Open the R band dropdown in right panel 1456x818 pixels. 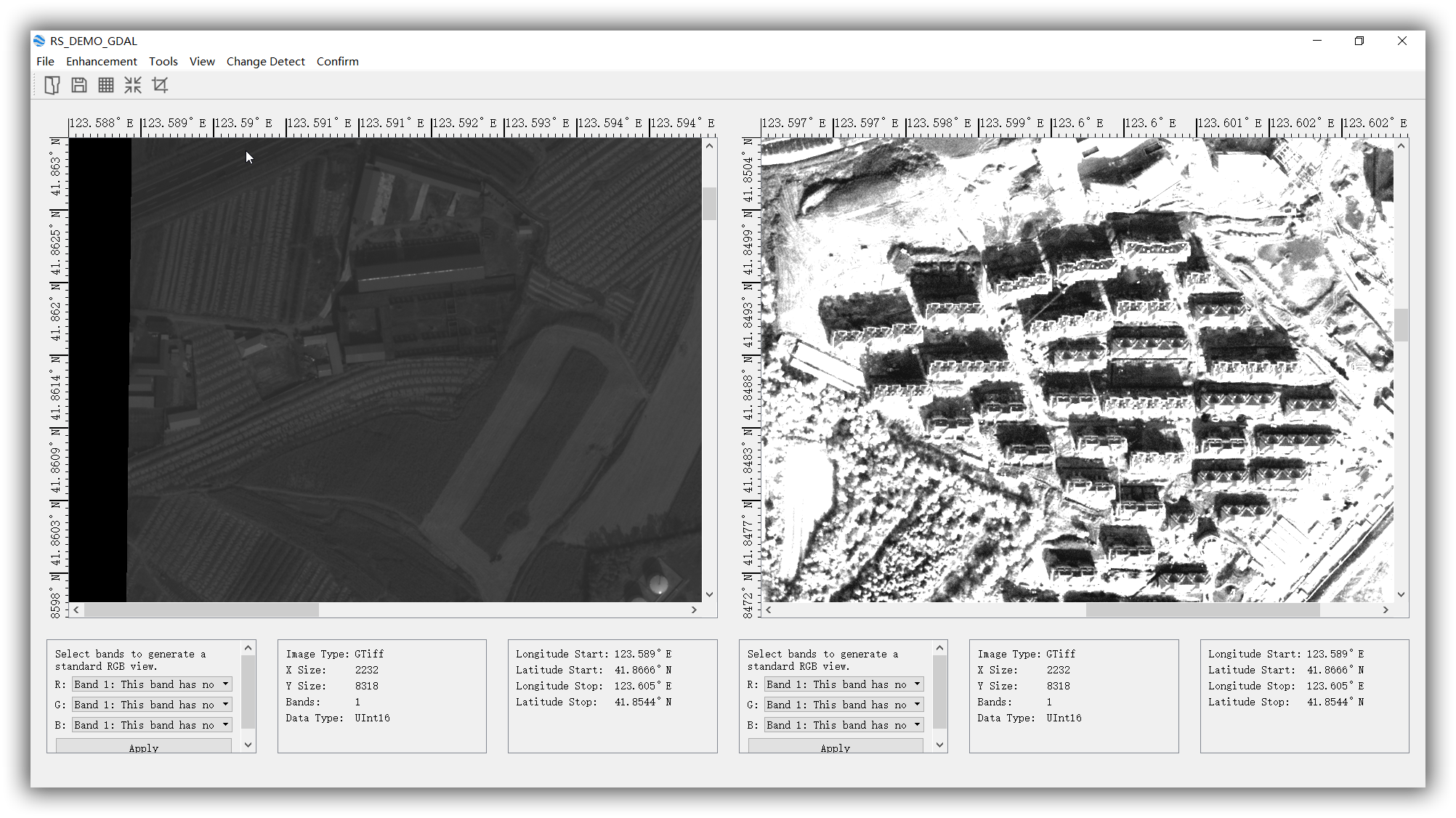coord(843,684)
